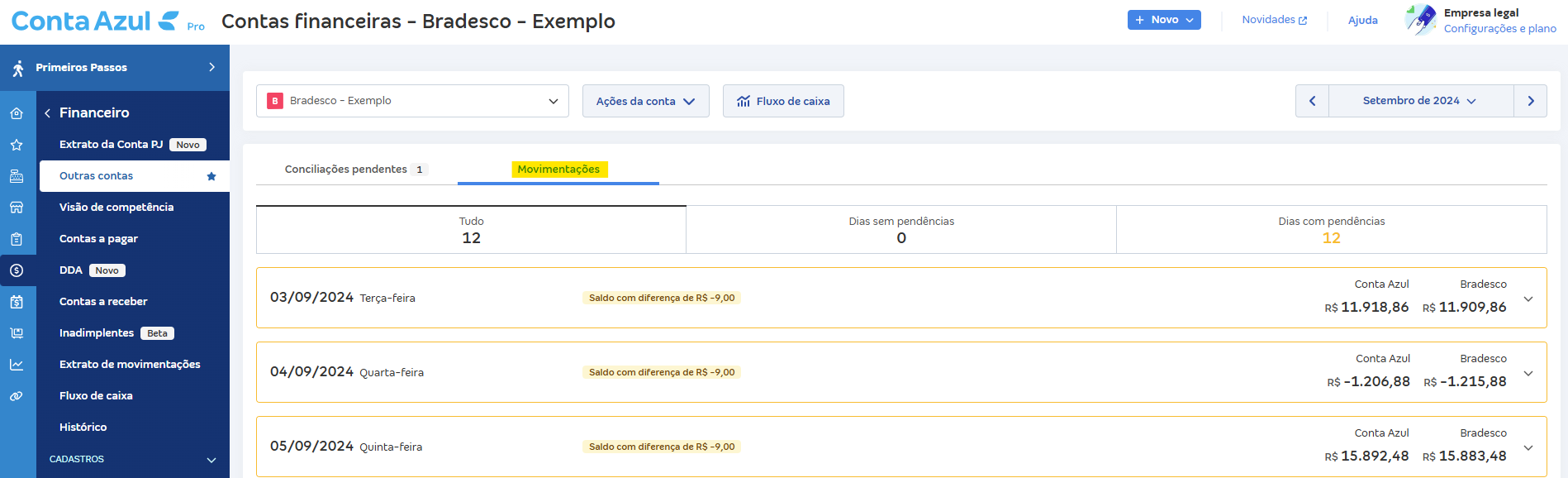
Task: Go back using Financeiro left arrow
Action: [48, 113]
